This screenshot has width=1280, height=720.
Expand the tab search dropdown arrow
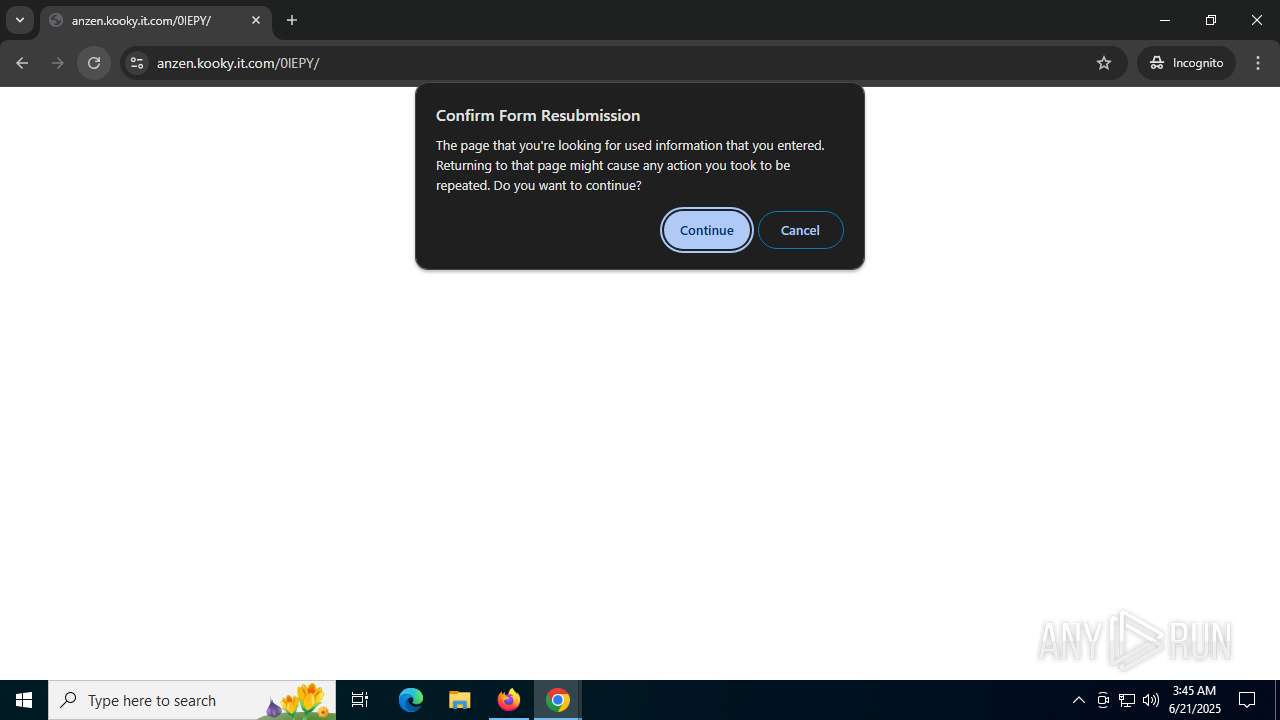point(19,20)
